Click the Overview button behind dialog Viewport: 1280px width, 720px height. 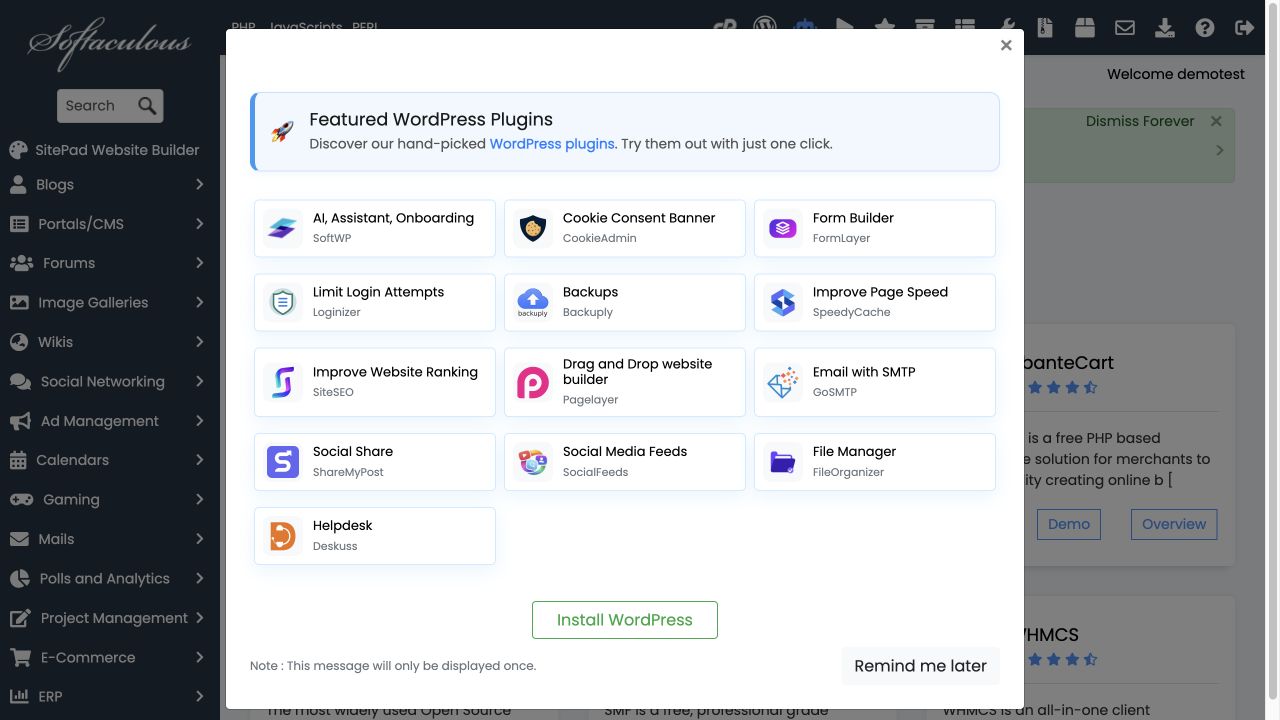1174,524
